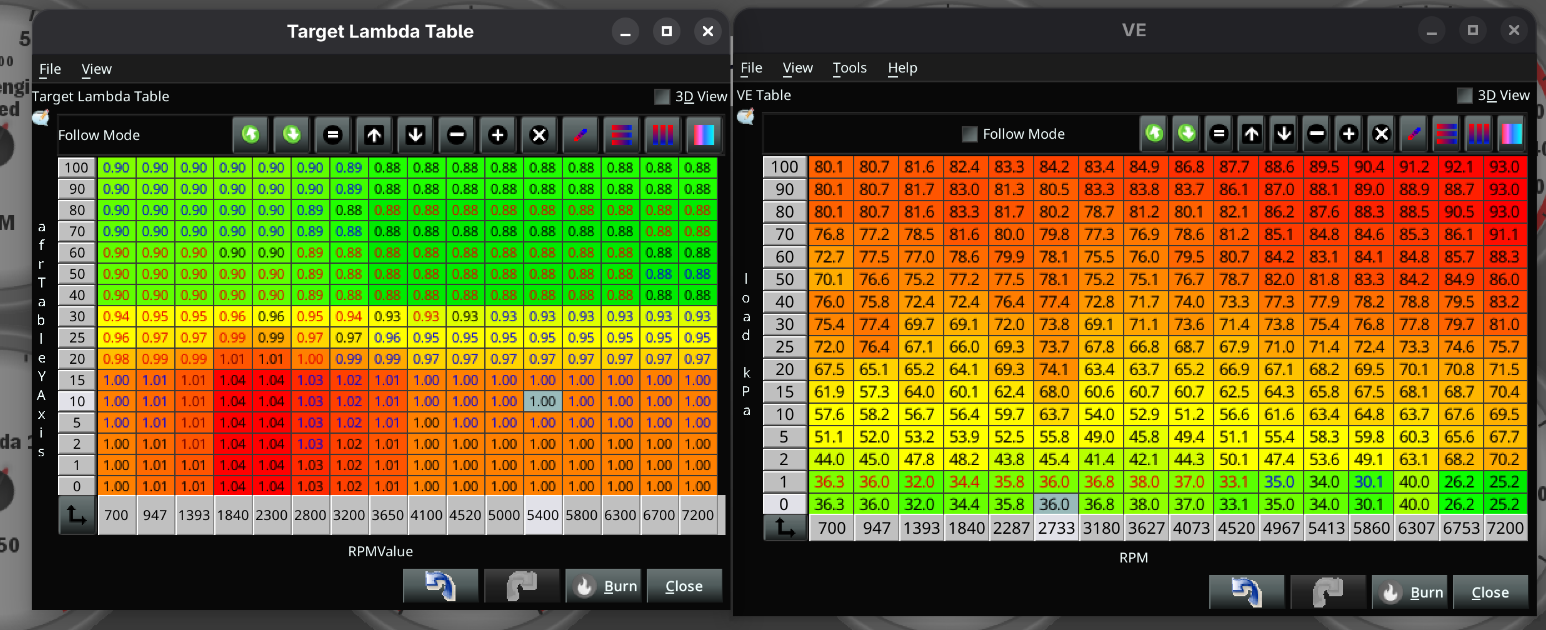Click the pink-to-blue color gradient icon in VE toolbar
The height and width of the screenshot is (630, 1546).
pos(1511,133)
